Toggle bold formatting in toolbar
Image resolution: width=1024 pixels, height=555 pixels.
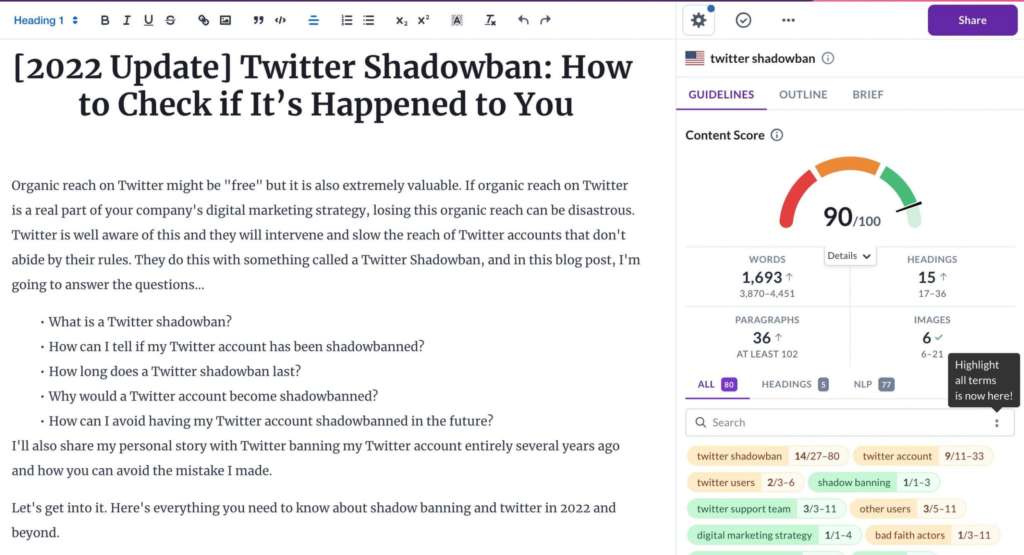click(104, 20)
